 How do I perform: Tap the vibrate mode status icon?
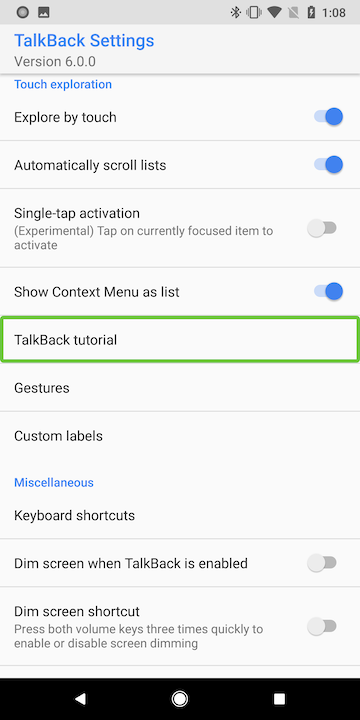[253, 12]
